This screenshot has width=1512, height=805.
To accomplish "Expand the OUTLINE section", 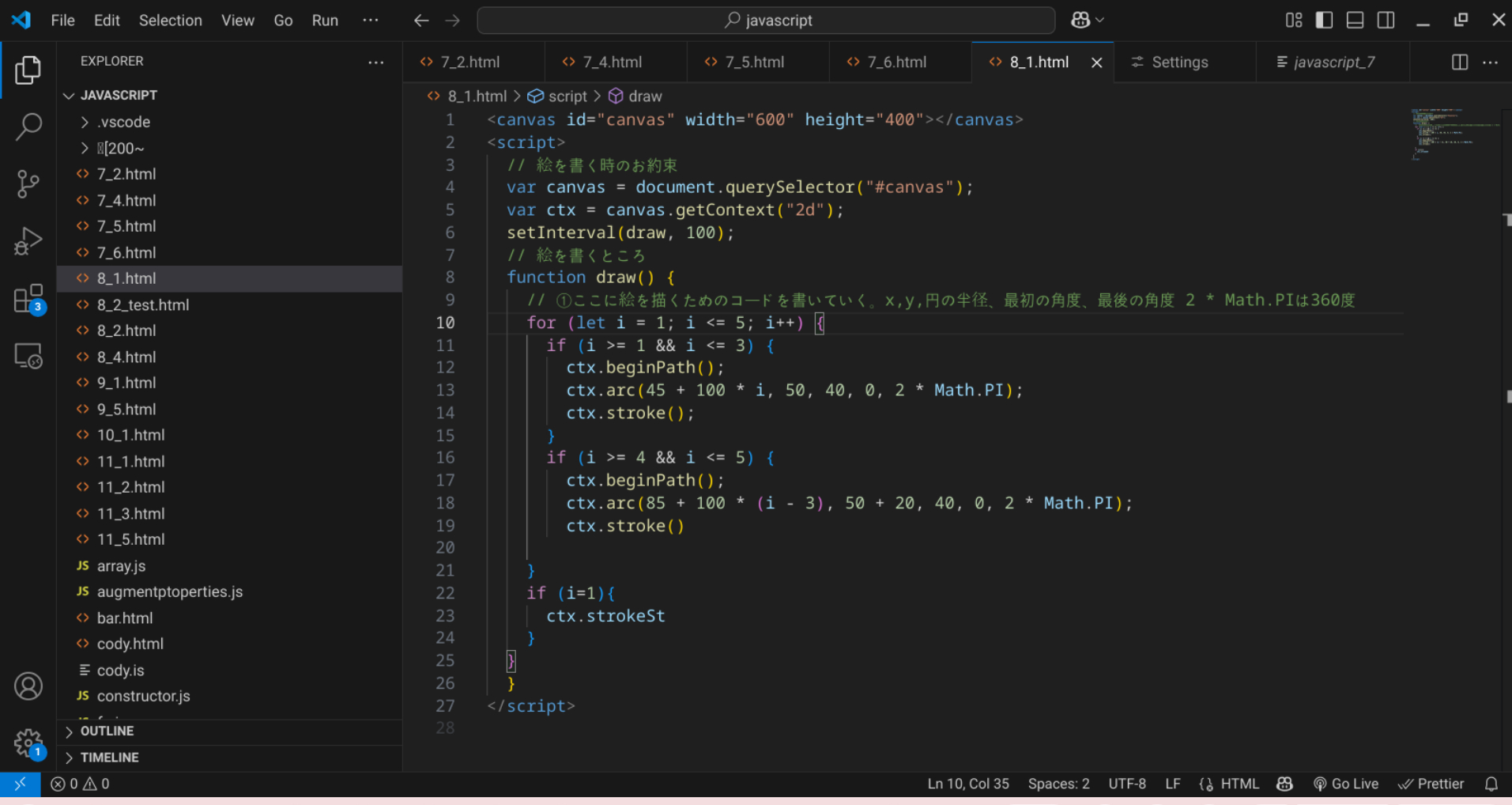I will point(107,731).
